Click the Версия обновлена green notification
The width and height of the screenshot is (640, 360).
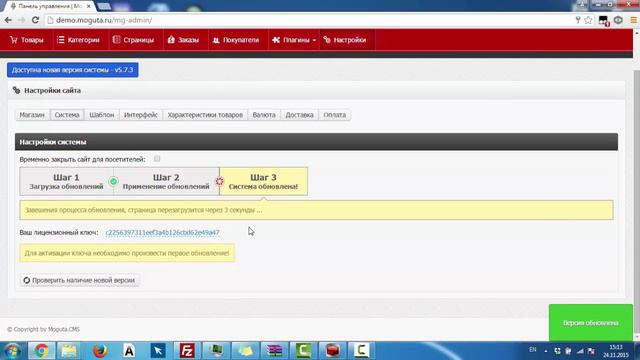[591, 323]
